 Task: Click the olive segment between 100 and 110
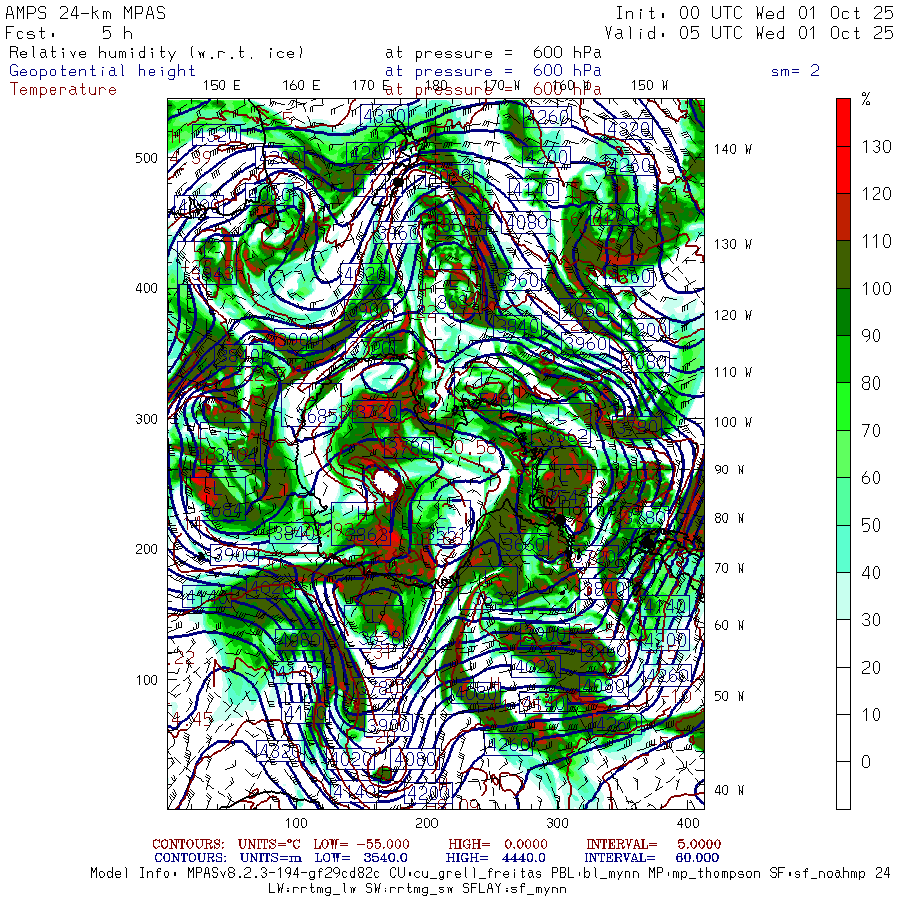(x=843, y=265)
